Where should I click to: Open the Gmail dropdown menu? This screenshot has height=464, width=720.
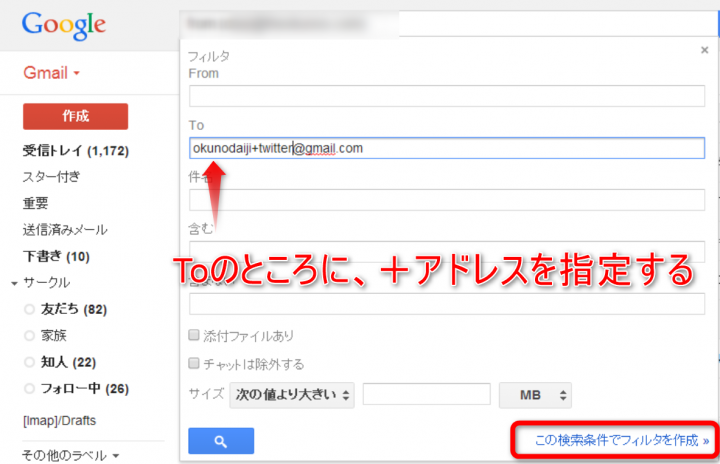pos(51,73)
